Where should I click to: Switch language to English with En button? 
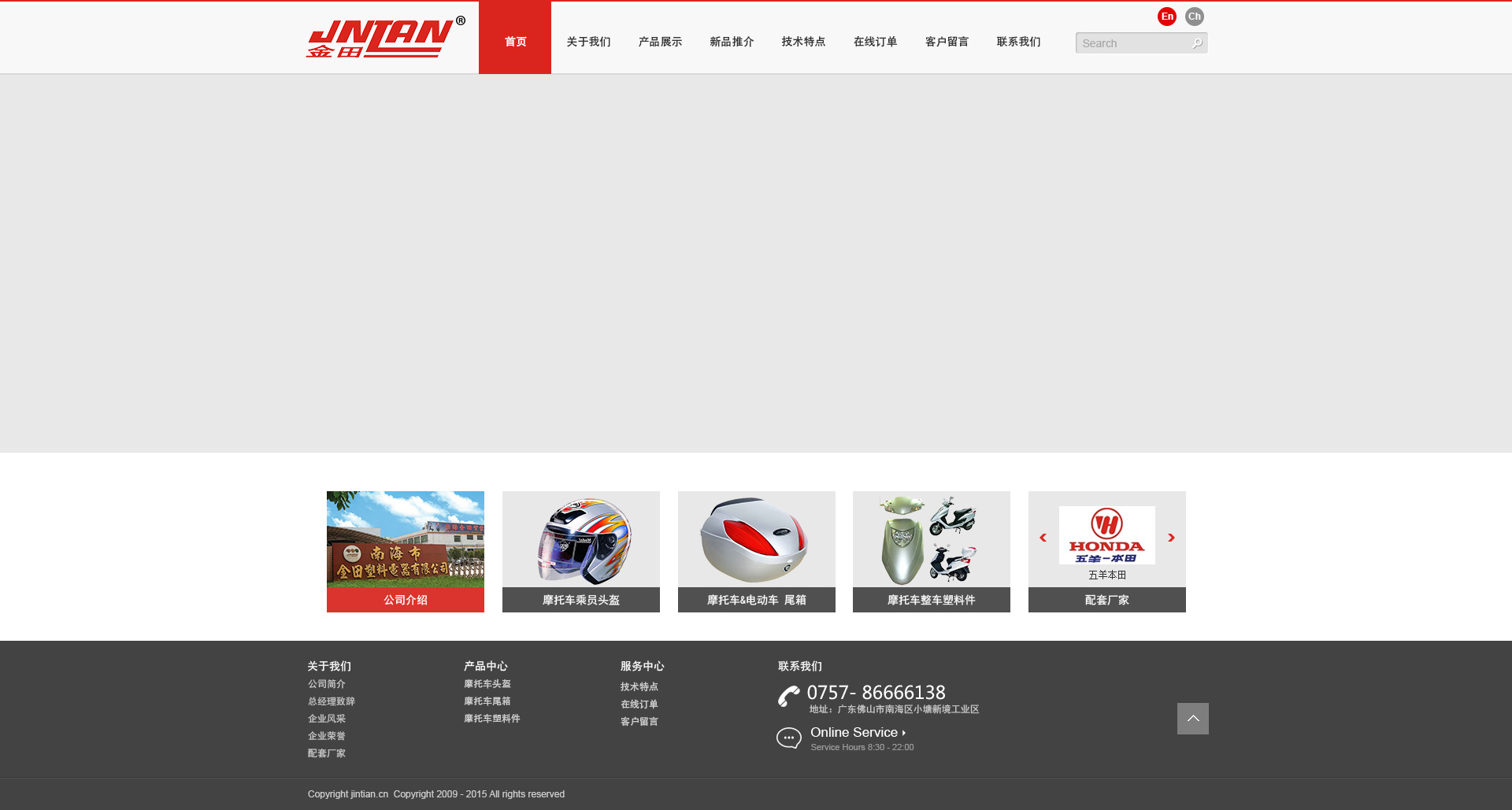point(1166,17)
